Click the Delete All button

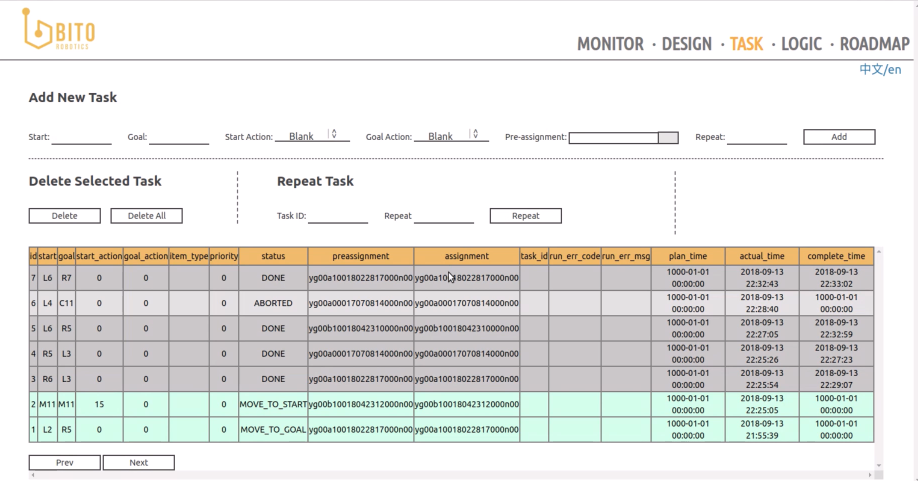pyautogui.click(x=146, y=215)
